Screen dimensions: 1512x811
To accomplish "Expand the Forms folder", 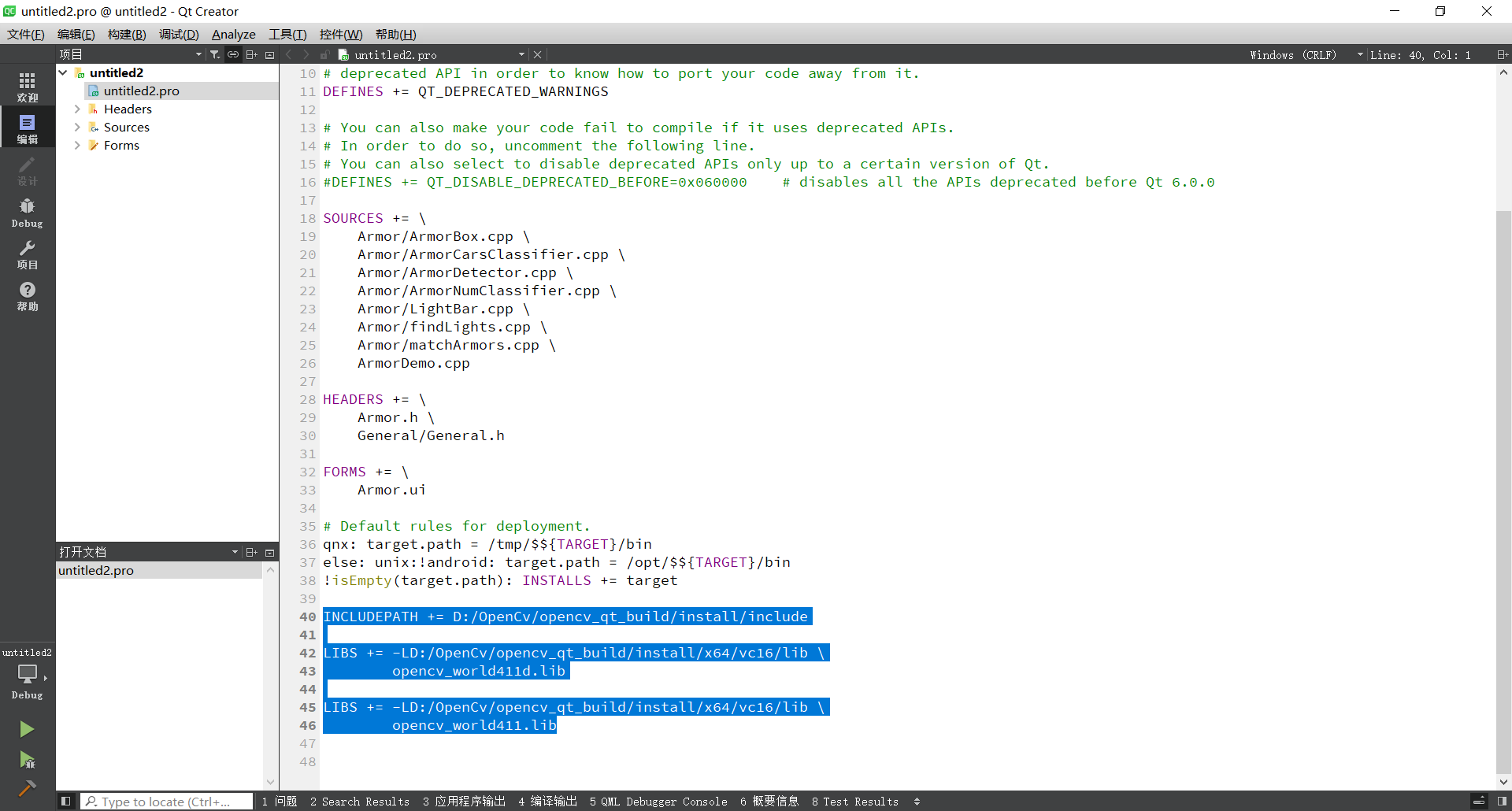I will click(77, 145).
